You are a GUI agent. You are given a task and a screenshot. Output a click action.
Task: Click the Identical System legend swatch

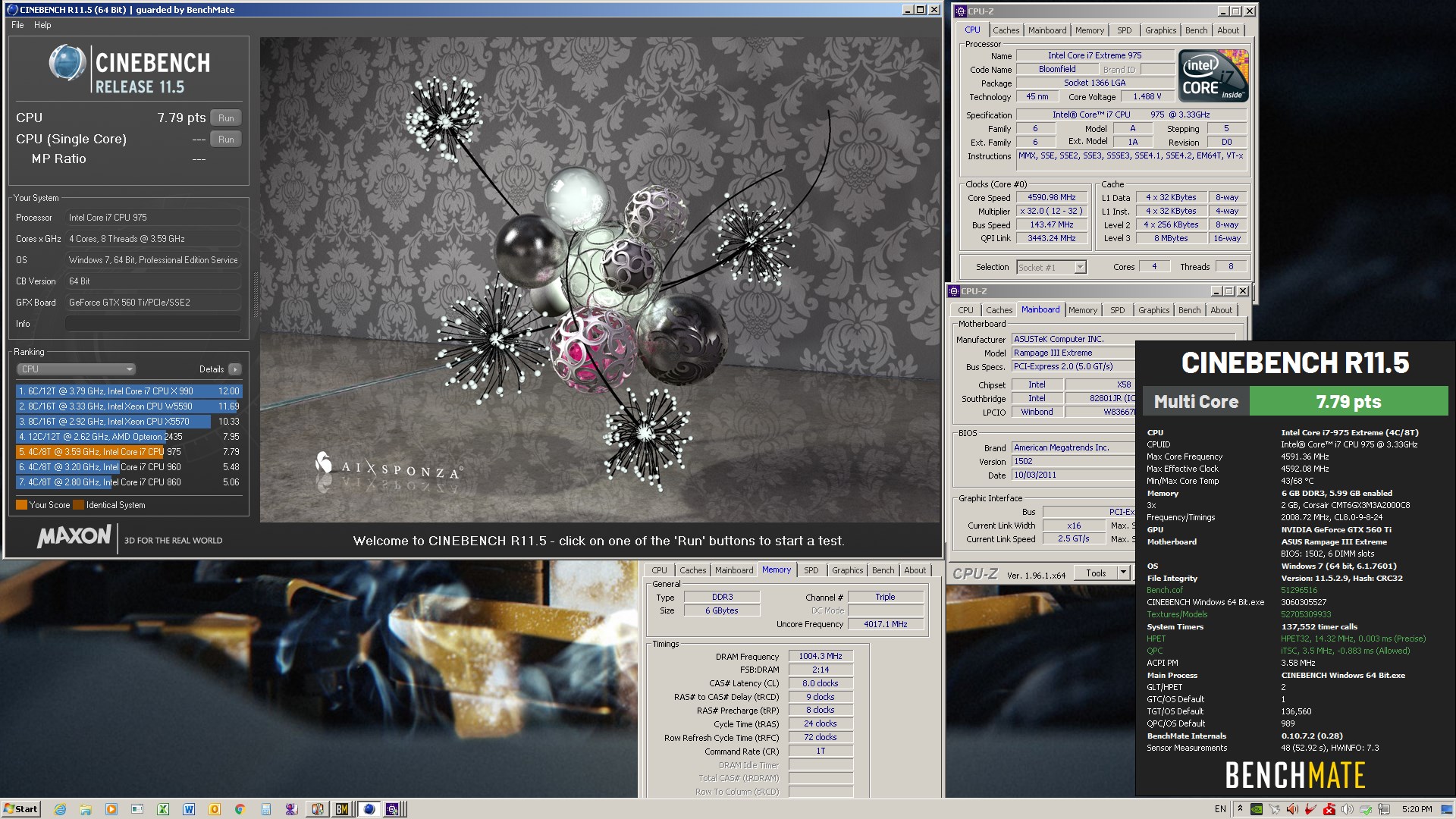click(x=79, y=505)
